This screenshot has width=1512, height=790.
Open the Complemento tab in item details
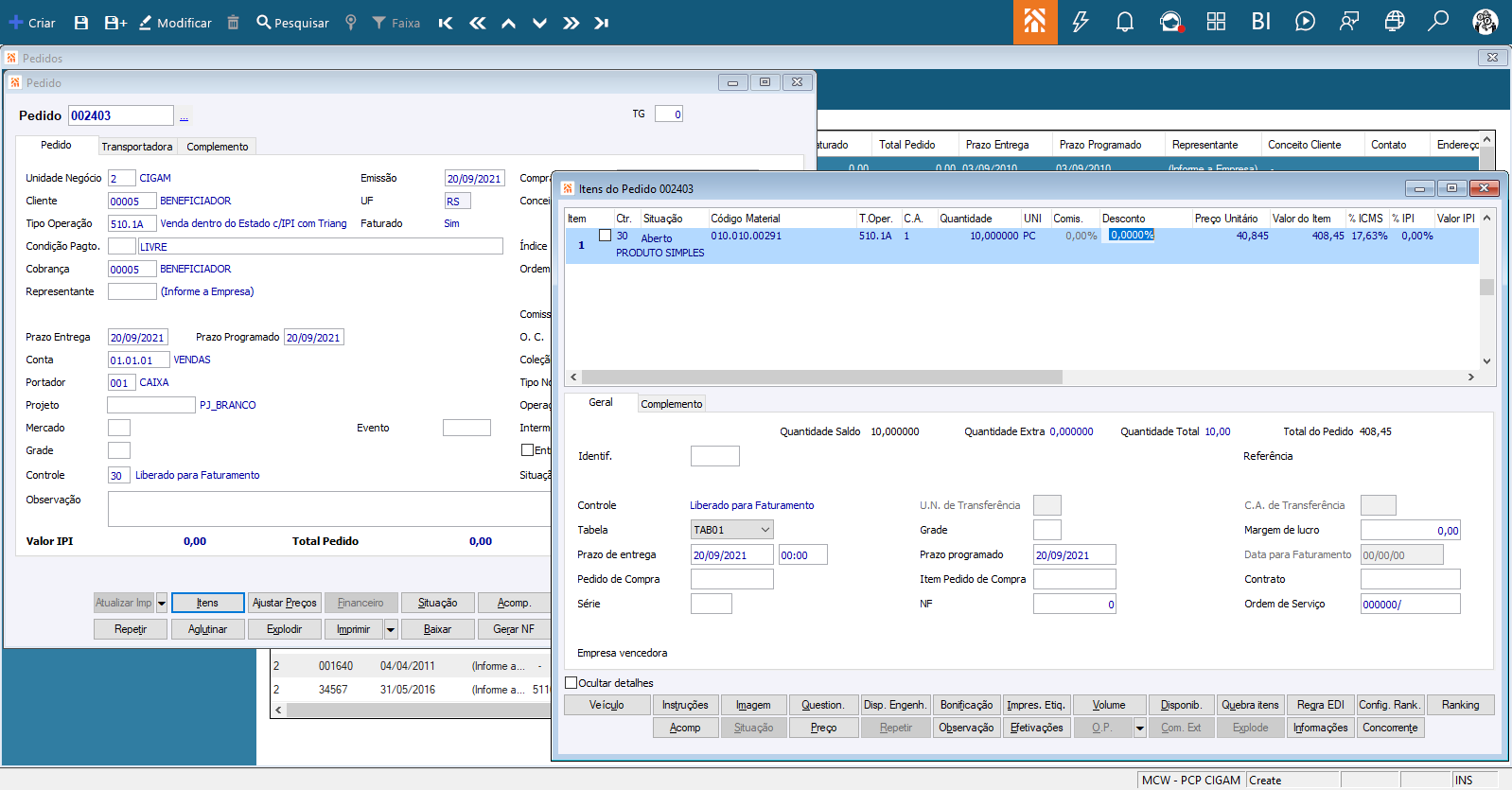(671, 404)
